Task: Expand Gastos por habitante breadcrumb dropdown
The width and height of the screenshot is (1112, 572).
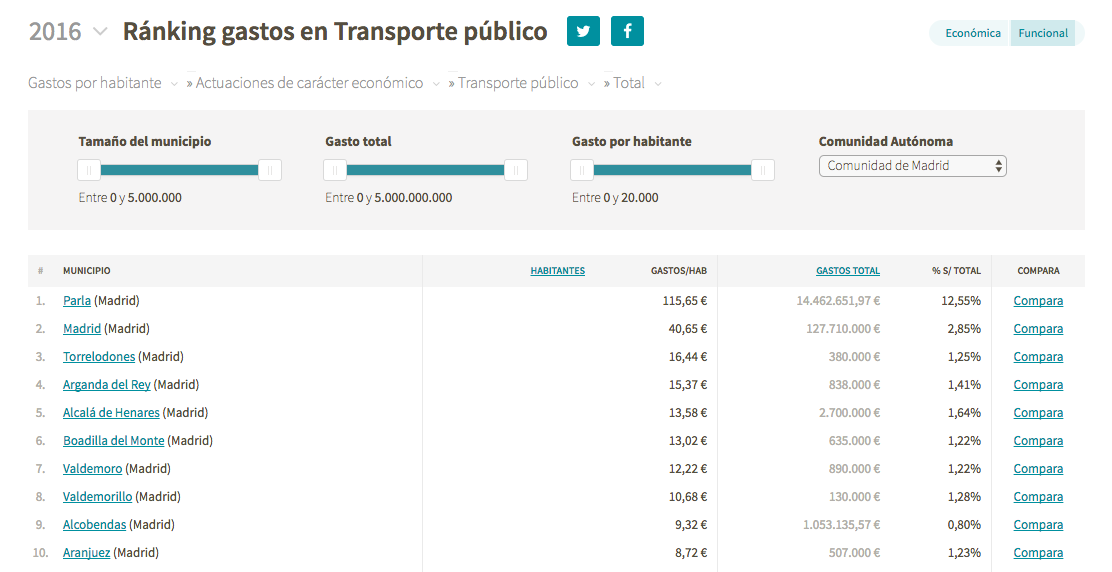Action: 174,84
